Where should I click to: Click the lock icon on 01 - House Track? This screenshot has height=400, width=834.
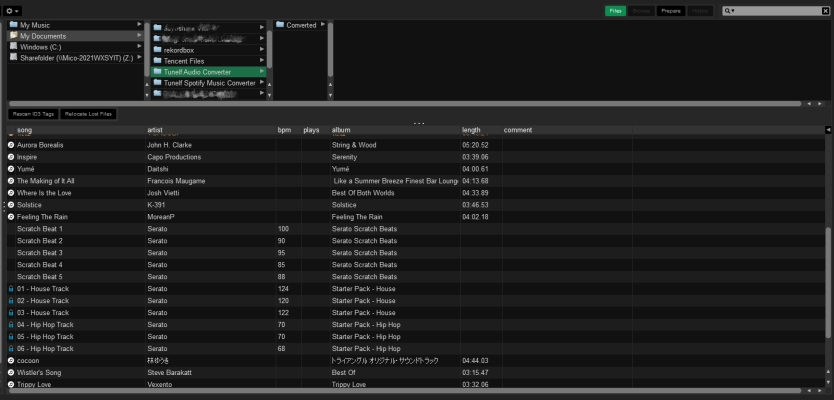click(x=11, y=288)
